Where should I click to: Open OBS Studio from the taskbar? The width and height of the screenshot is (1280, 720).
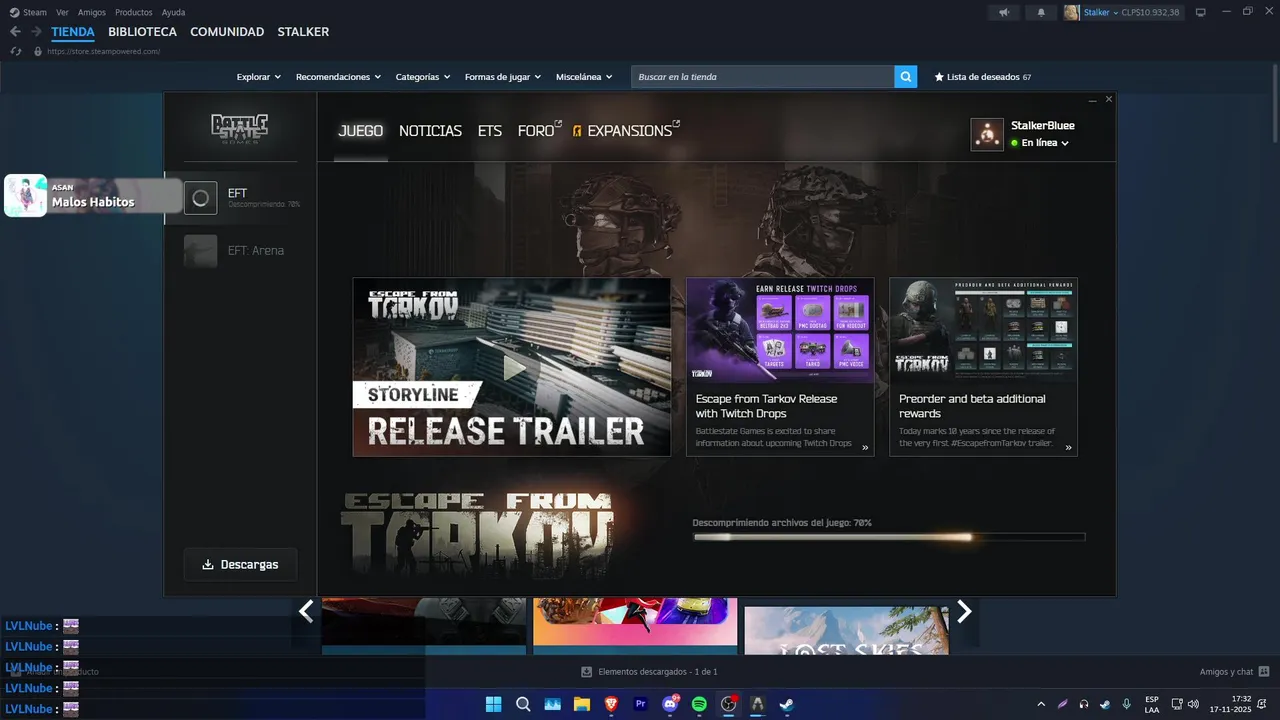(729, 704)
